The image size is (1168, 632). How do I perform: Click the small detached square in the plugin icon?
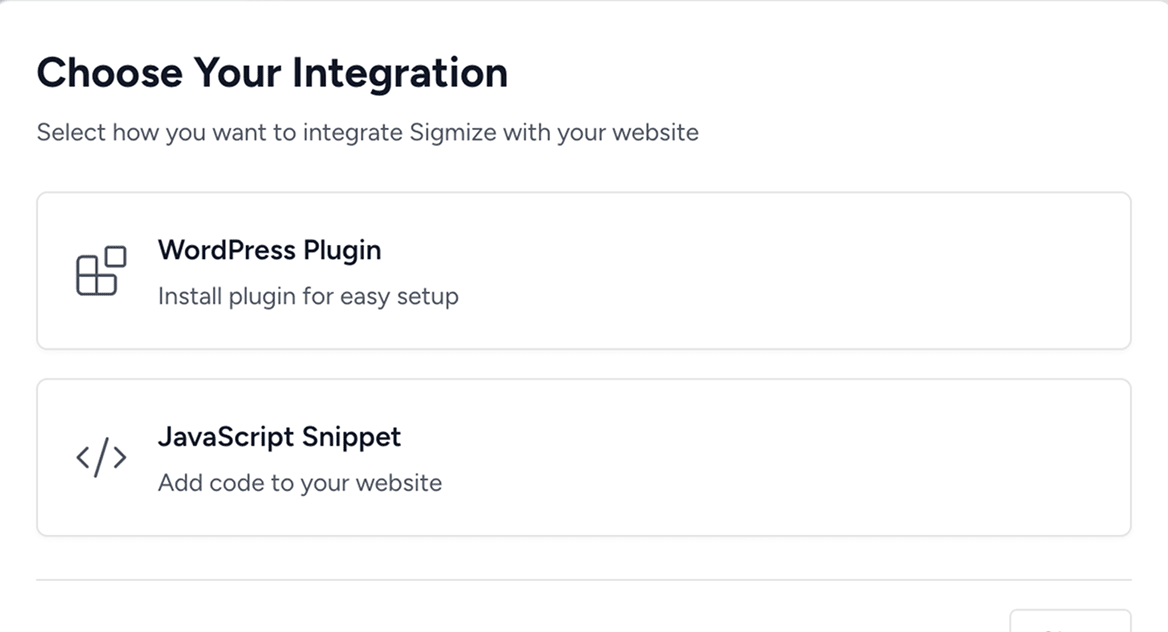pyautogui.click(x=116, y=257)
